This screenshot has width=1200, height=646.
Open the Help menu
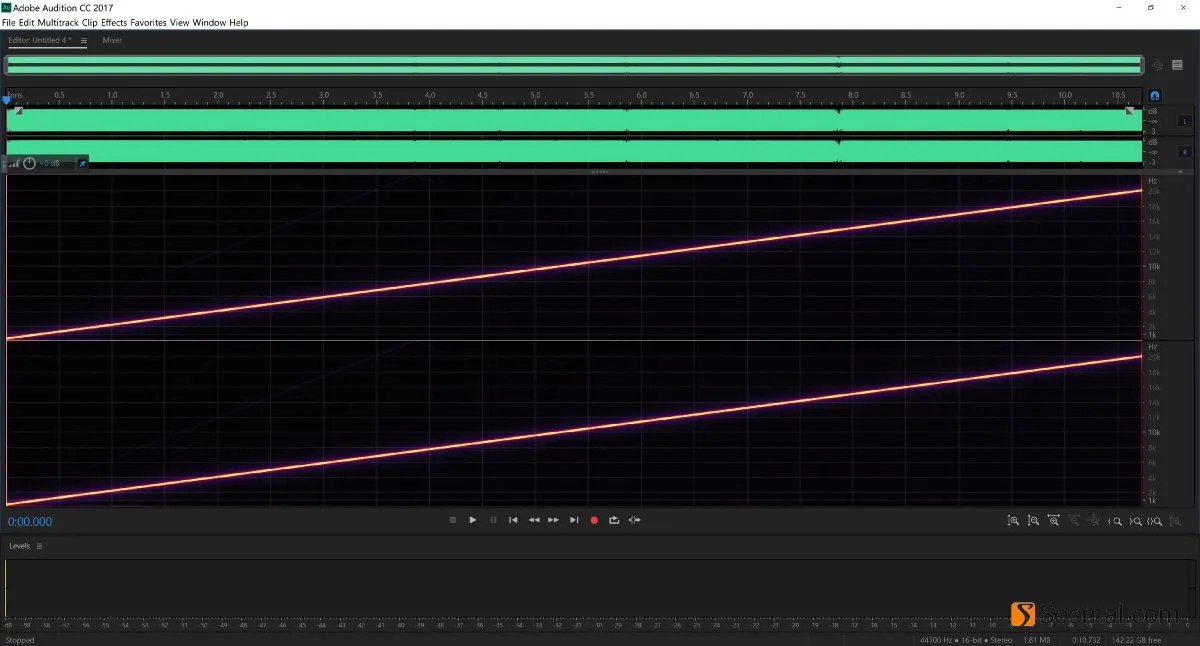pyautogui.click(x=238, y=22)
